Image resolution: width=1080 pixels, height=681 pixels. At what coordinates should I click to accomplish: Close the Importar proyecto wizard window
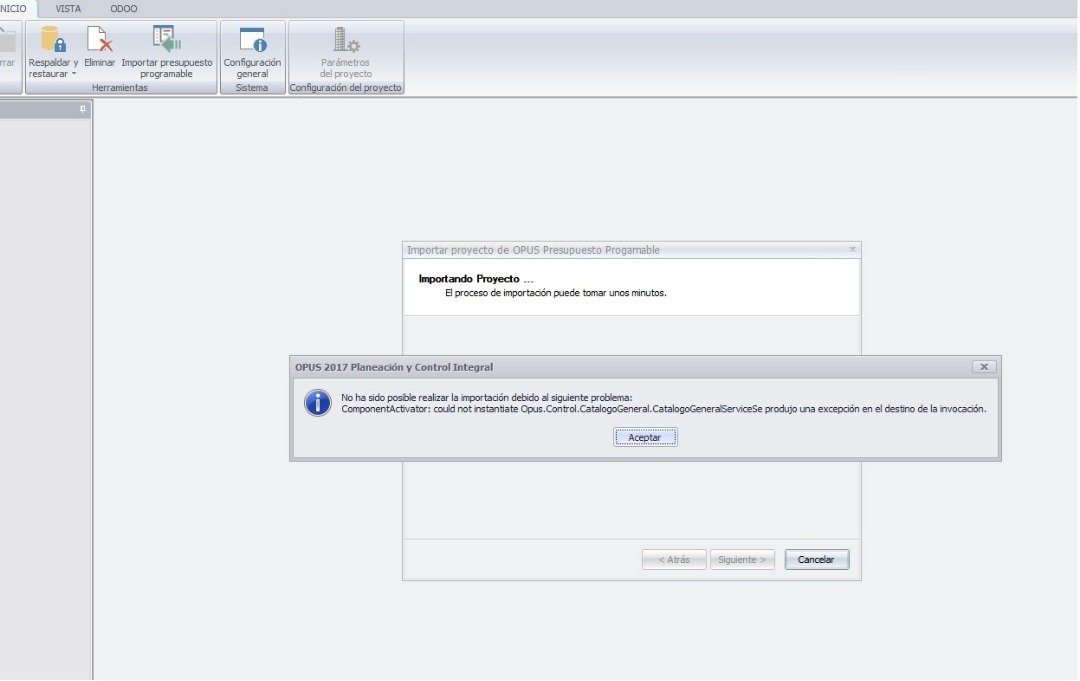(x=852, y=249)
